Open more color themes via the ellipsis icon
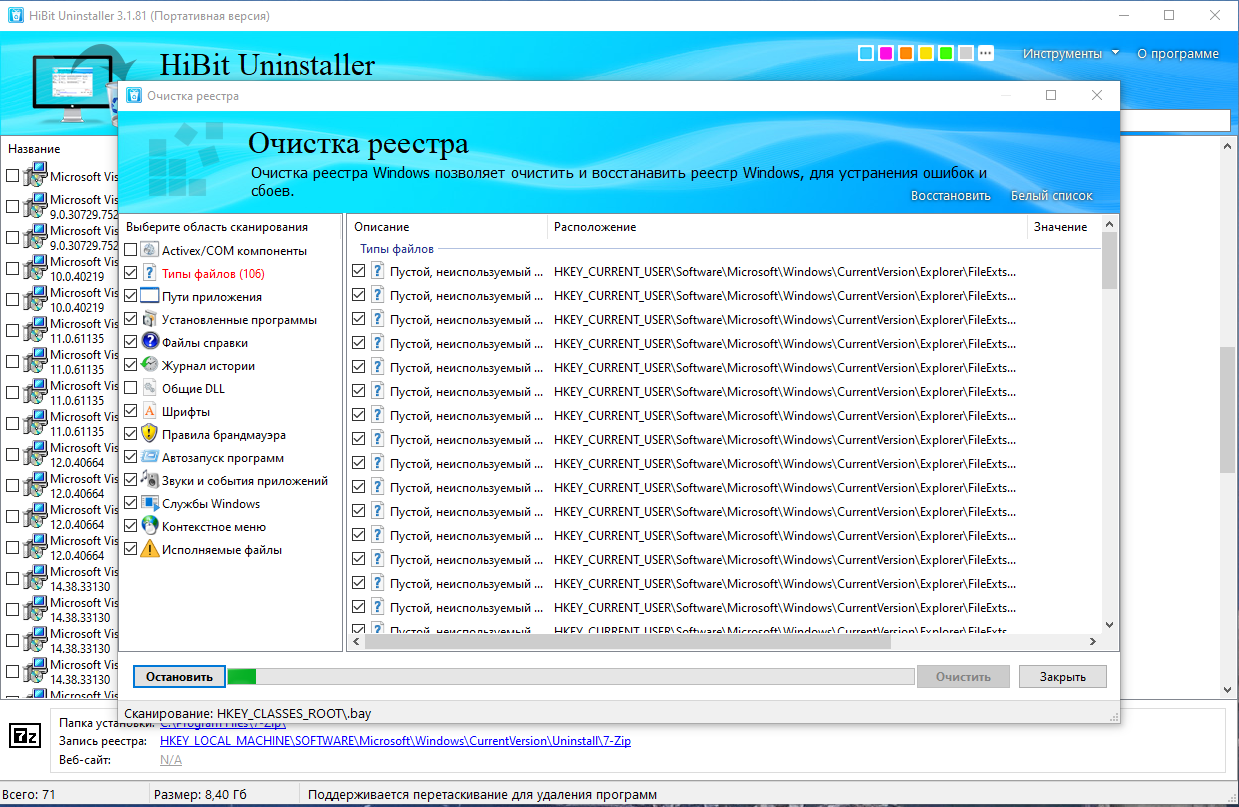Screen dimensions: 1239x807 [986, 54]
